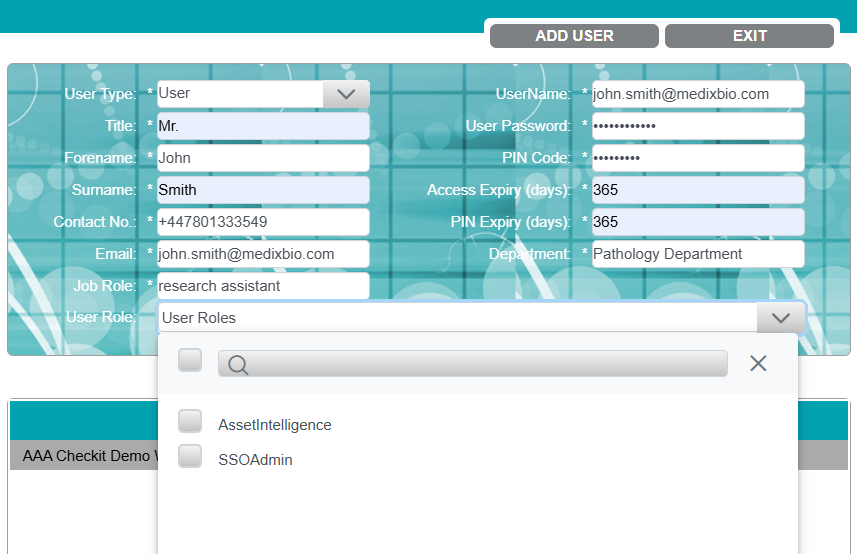Tick the SSOAdmin role checkbox

click(190, 457)
